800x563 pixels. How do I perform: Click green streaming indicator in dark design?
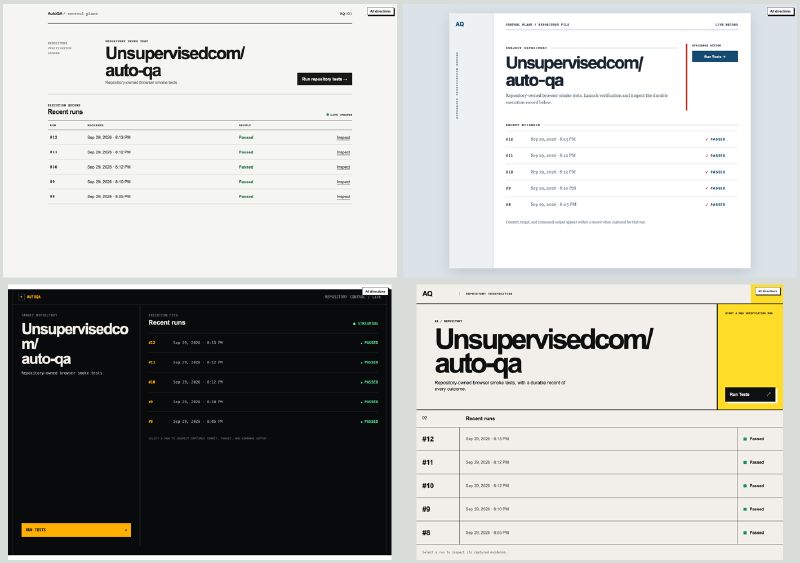pyautogui.click(x=366, y=324)
